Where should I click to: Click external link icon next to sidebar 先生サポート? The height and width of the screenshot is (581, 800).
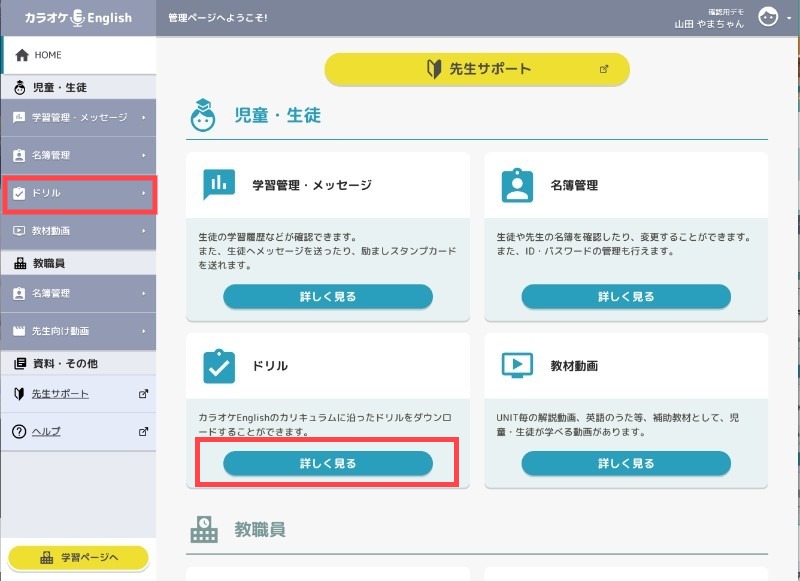point(143,394)
